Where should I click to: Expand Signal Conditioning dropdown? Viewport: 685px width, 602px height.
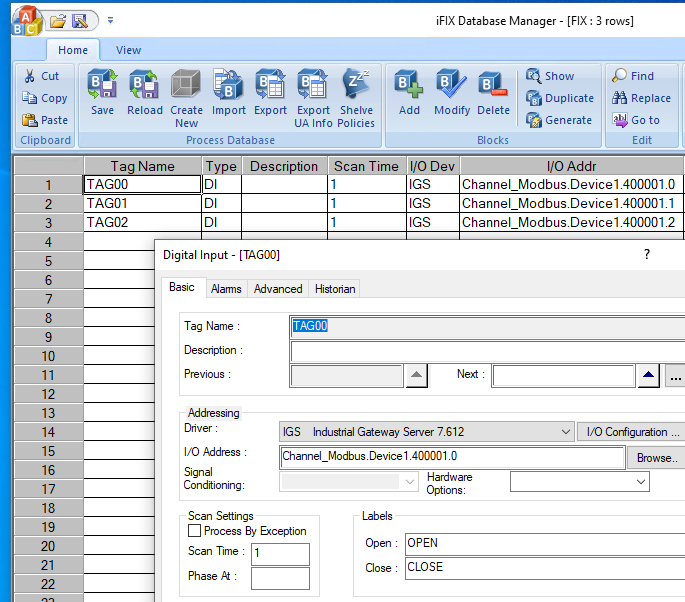[x=409, y=481]
